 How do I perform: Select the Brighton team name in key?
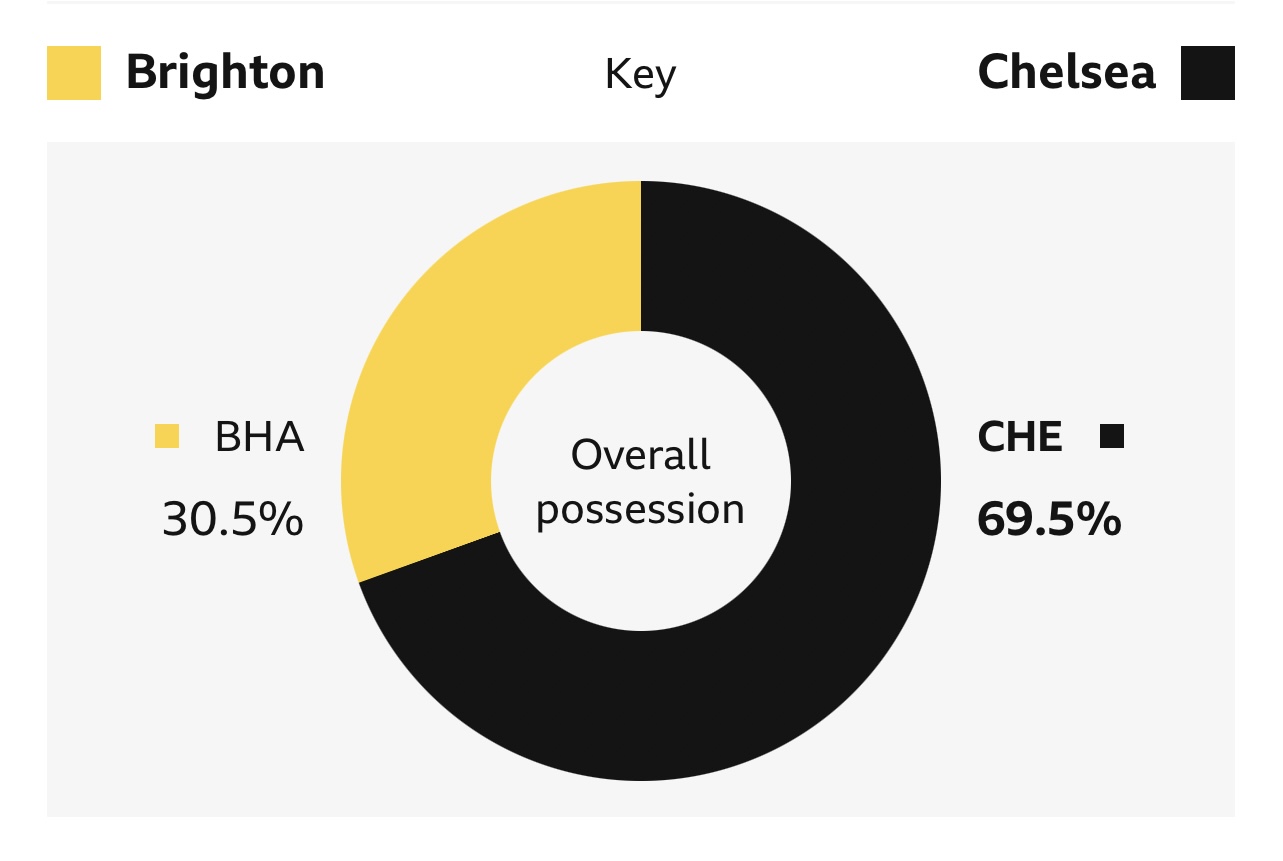225,73
